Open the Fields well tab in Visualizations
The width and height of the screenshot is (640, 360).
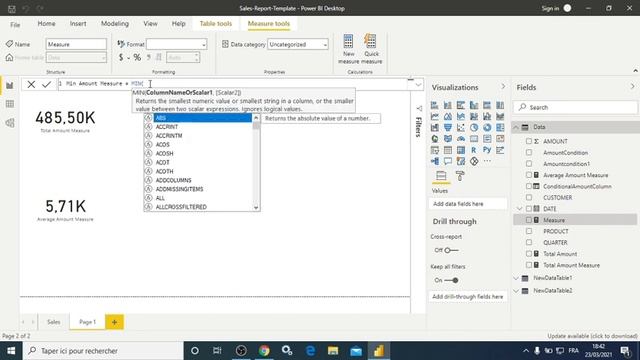click(441, 176)
